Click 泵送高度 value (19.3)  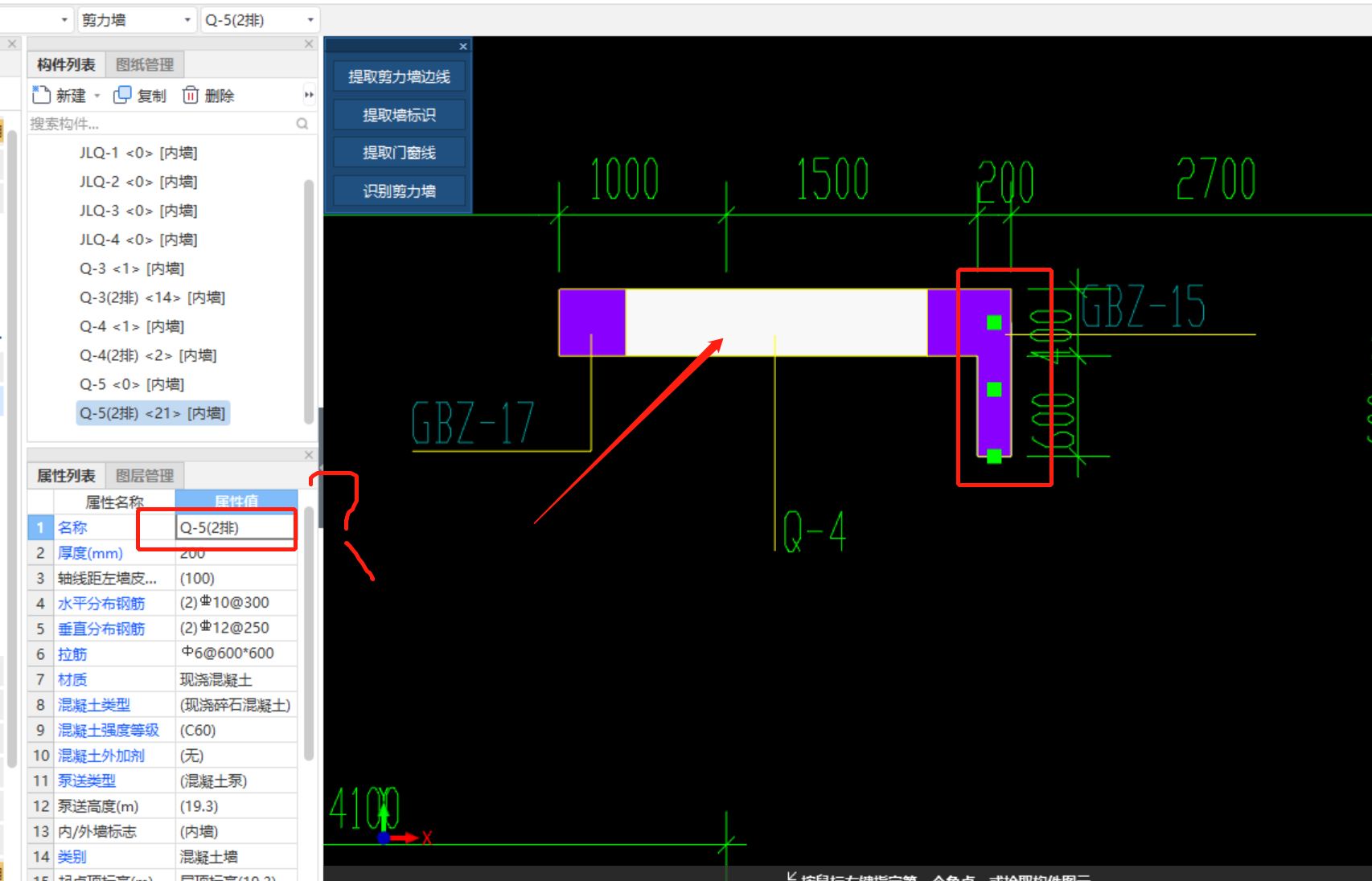(x=236, y=806)
